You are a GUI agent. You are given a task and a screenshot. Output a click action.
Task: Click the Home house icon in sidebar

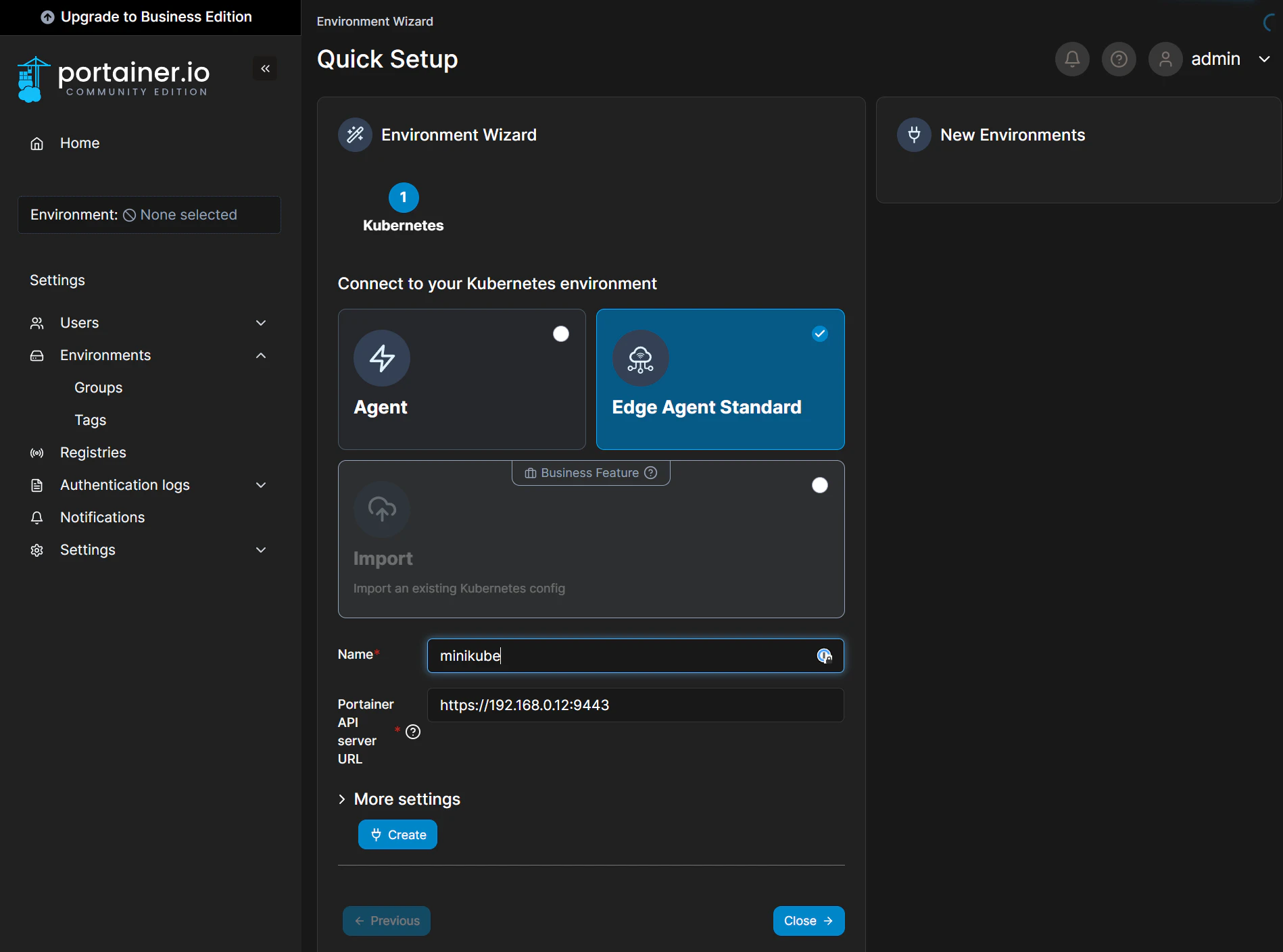[37, 143]
